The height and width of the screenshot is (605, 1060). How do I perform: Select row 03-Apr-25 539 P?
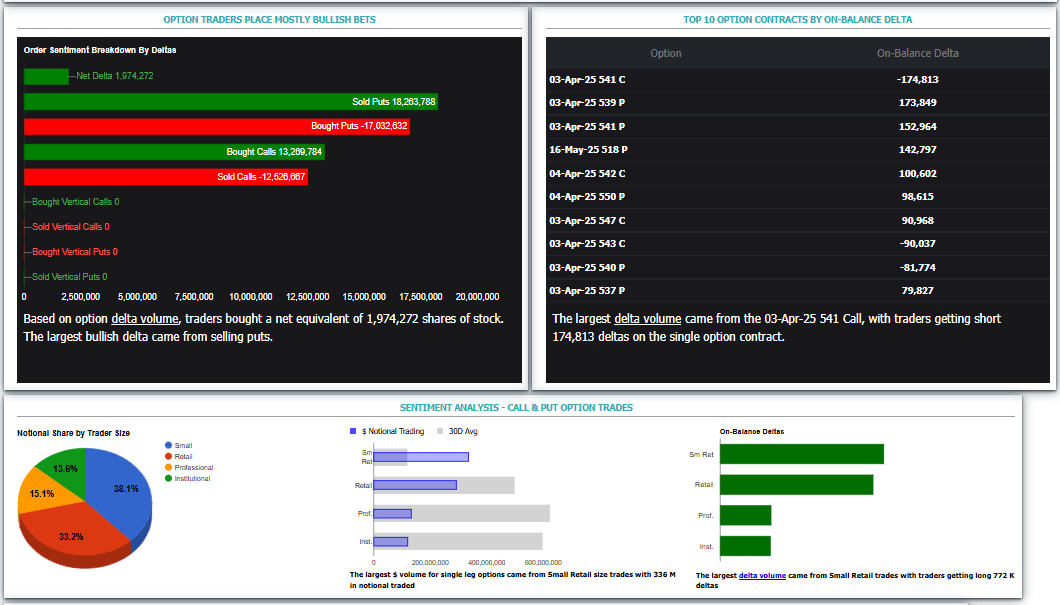click(x=798, y=103)
